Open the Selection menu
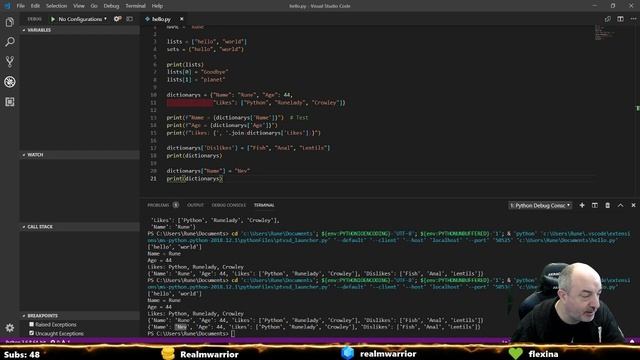Viewport: 640px width, 360px height. (56, 6)
